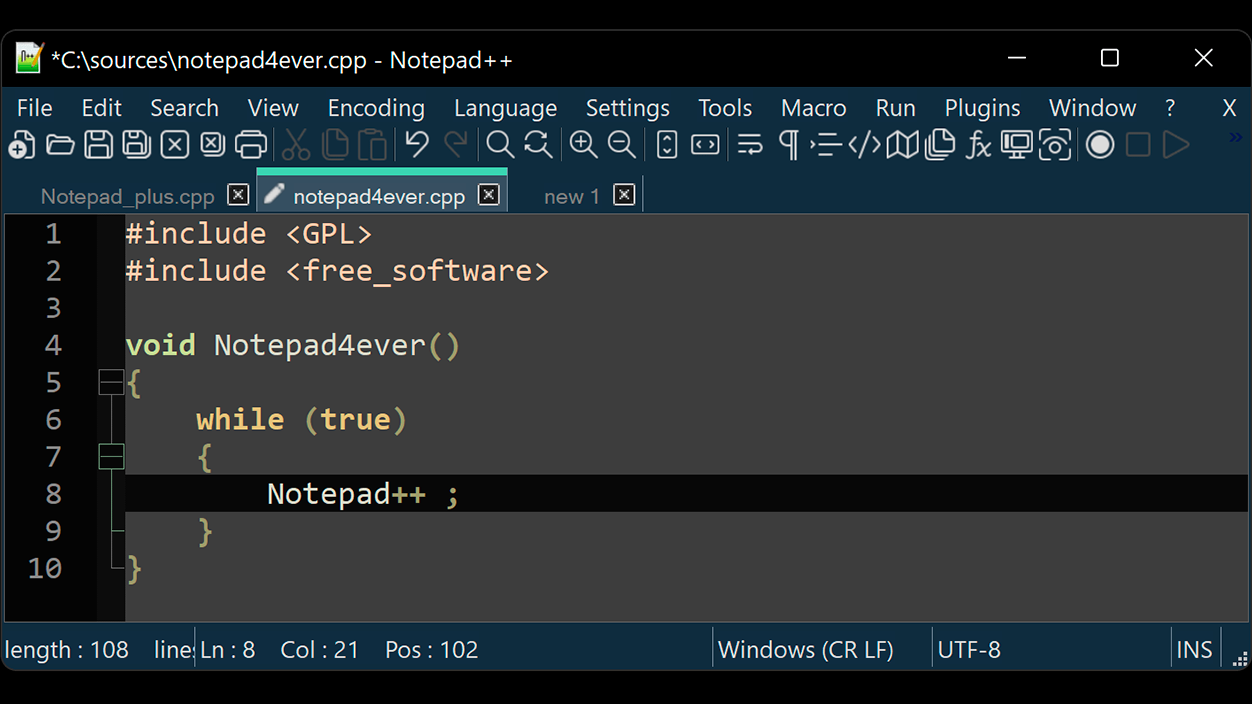Open Find with the magnifier icon
Viewport: 1252px width, 704px height.
pyautogui.click(x=500, y=145)
